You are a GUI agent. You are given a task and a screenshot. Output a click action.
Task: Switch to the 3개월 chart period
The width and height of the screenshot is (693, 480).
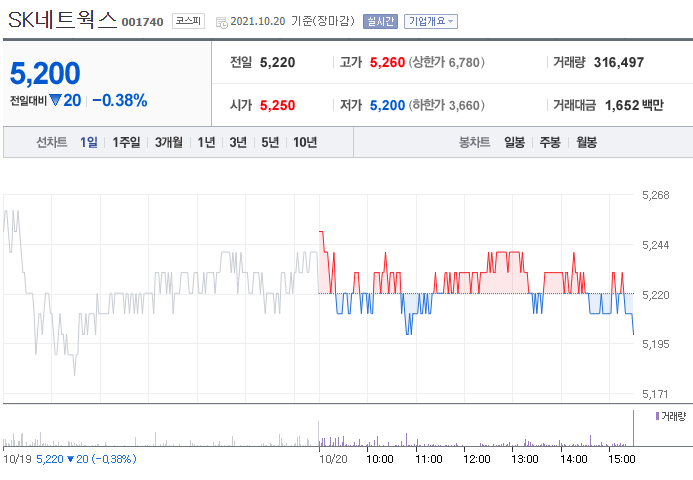pyautogui.click(x=169, y=142)
